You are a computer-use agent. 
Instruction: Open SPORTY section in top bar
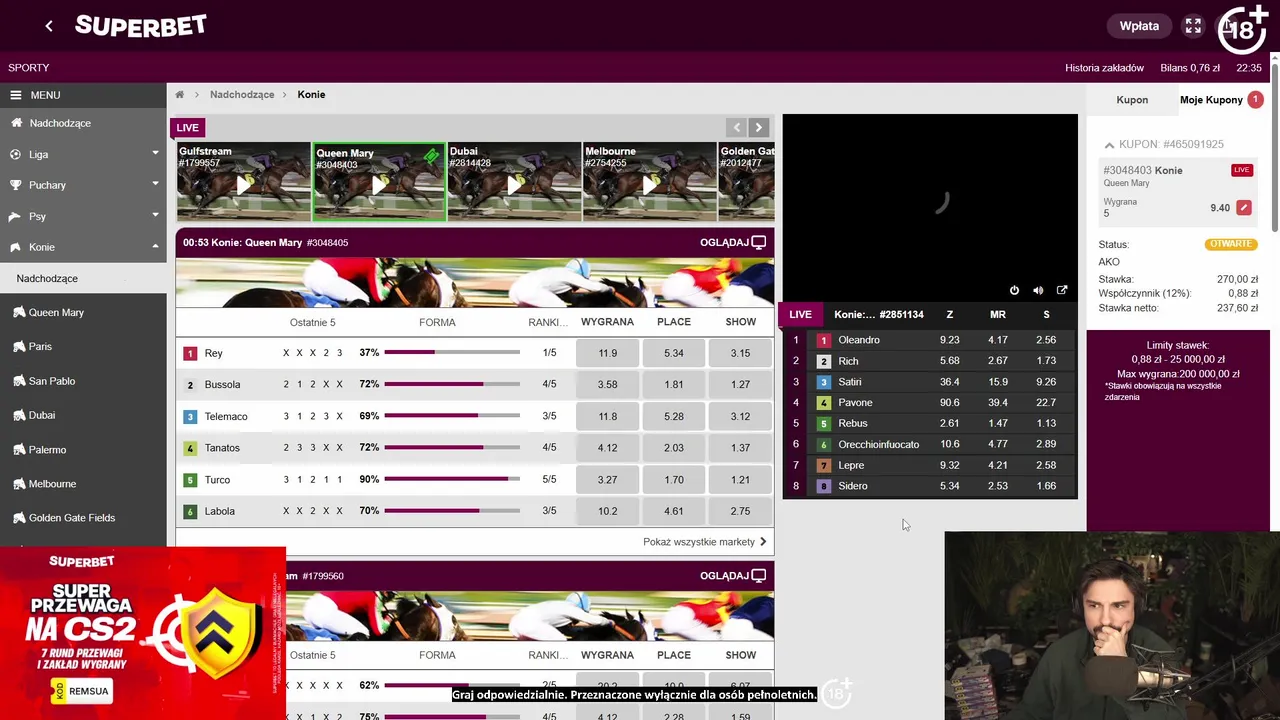(x=29, y=68)
